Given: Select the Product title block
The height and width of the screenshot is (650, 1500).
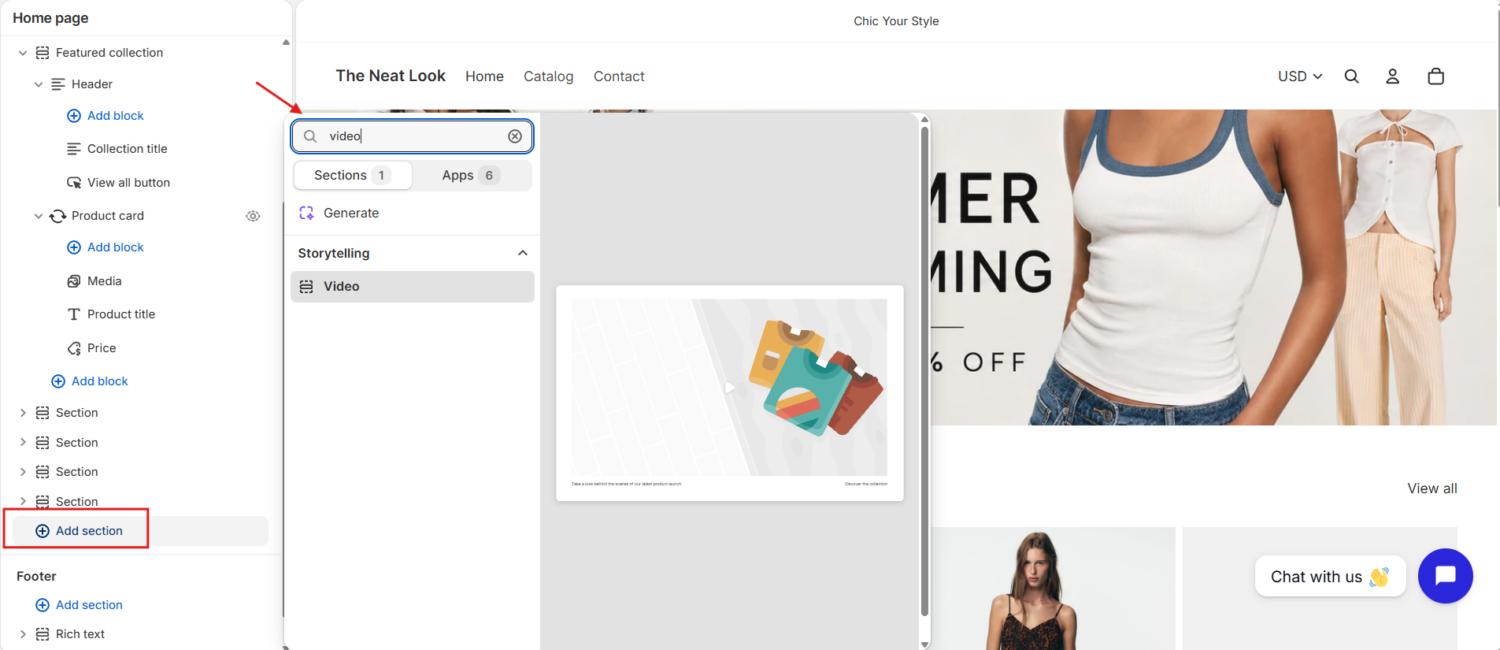Looking at the screenshot, I should pyautogui.click(x=121, y=314).
